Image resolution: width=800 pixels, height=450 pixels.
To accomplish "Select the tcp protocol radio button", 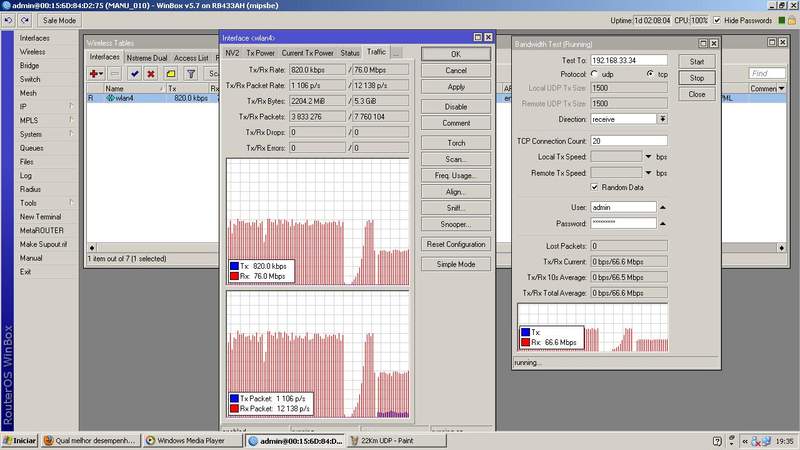I will [650, 74].
